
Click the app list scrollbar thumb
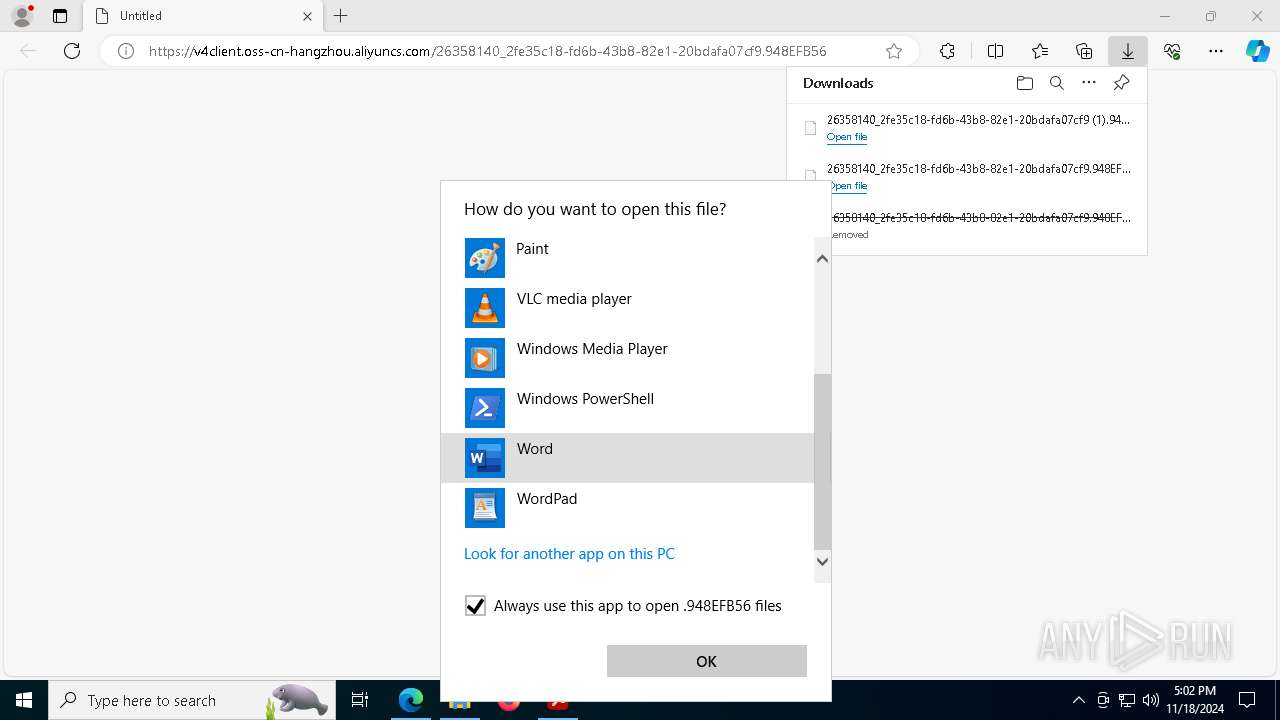822,462
